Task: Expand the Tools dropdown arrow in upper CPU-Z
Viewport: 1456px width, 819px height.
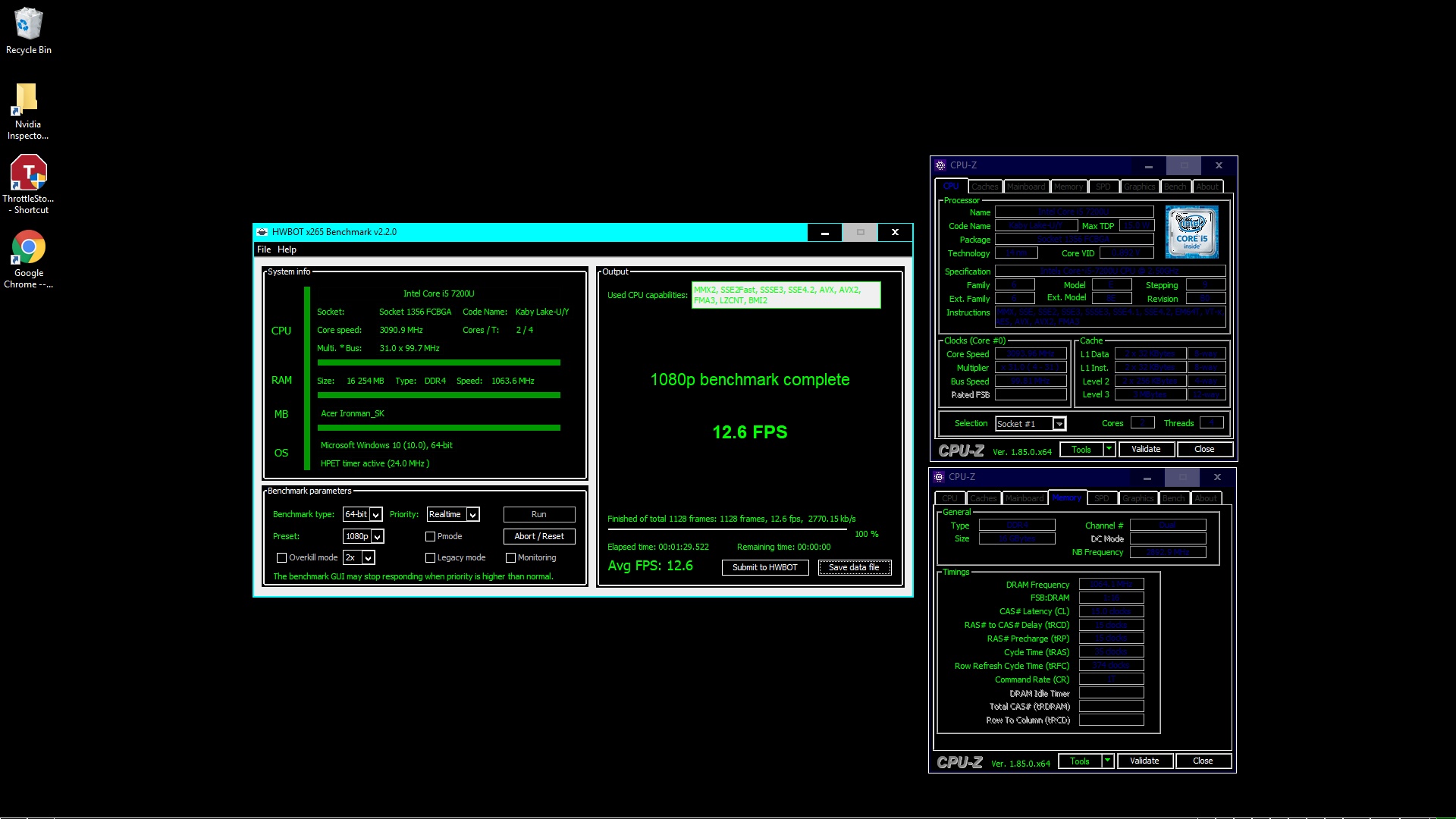Action: click(1109, 449)
